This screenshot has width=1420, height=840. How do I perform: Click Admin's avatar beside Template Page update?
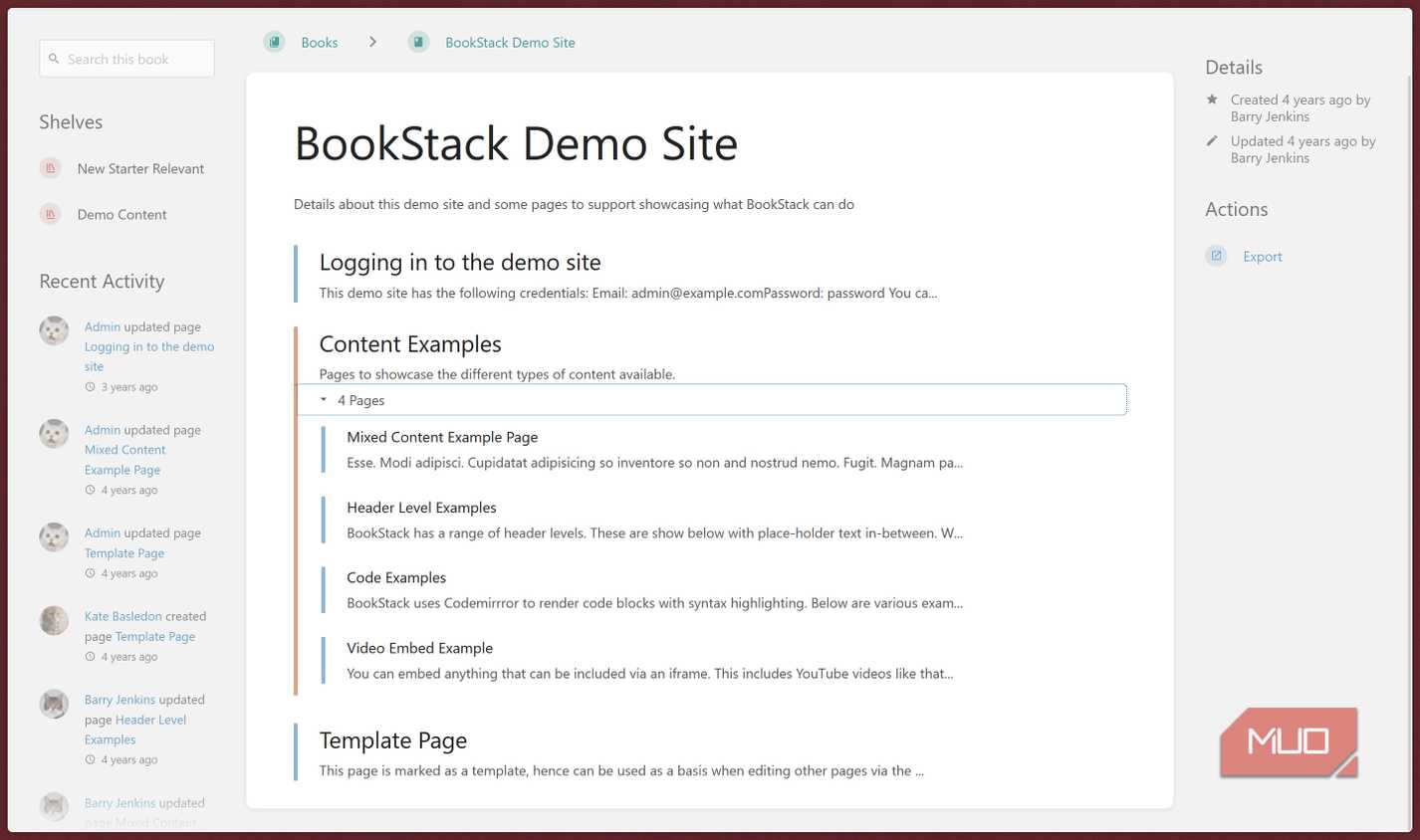54,536
